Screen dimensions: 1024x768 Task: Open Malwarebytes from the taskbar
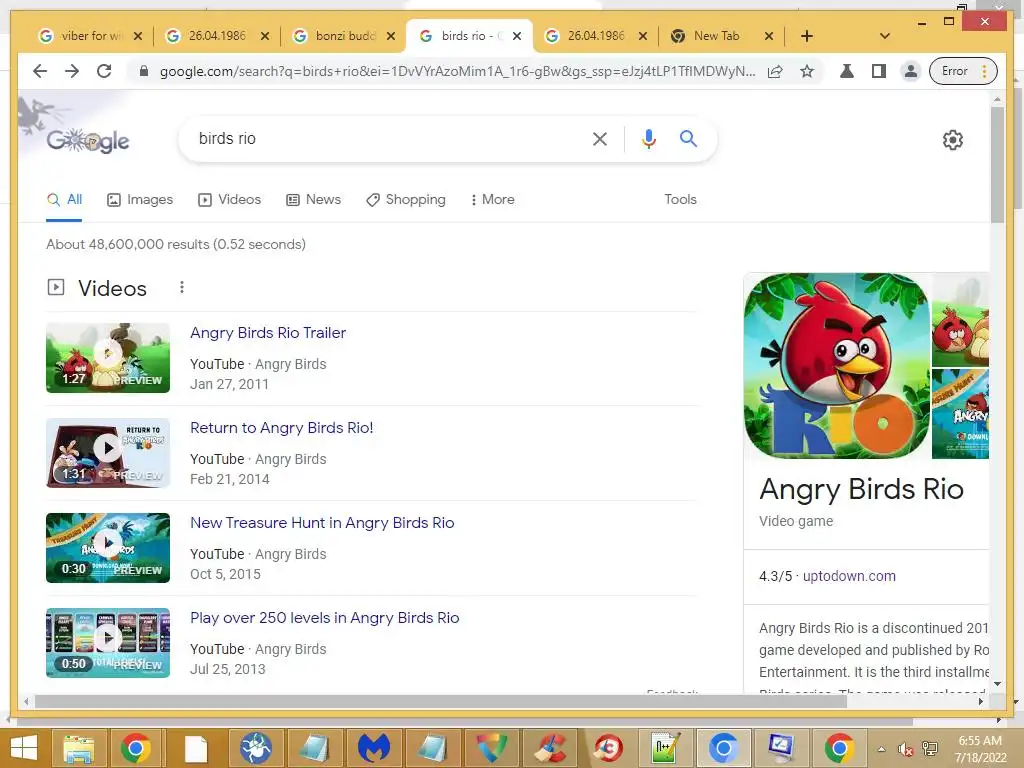tap(374, 748)
